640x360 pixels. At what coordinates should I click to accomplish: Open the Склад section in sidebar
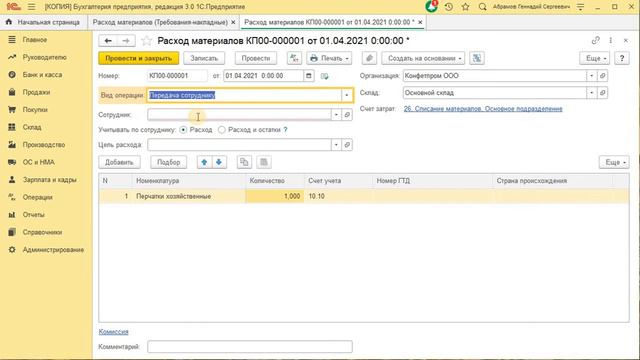(x=32, y=127)
